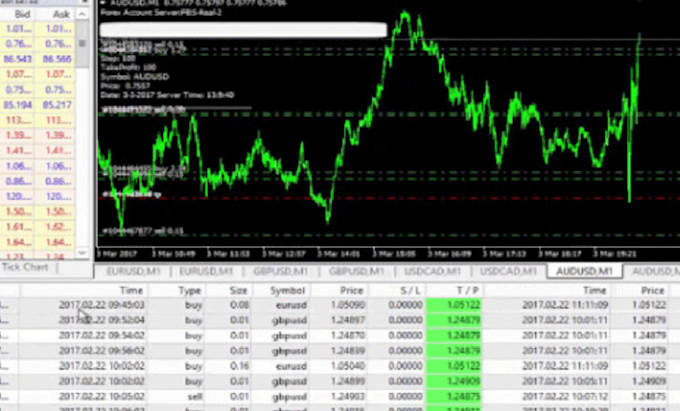Select the Market Watch row showing 1.50...

[38, 212]
